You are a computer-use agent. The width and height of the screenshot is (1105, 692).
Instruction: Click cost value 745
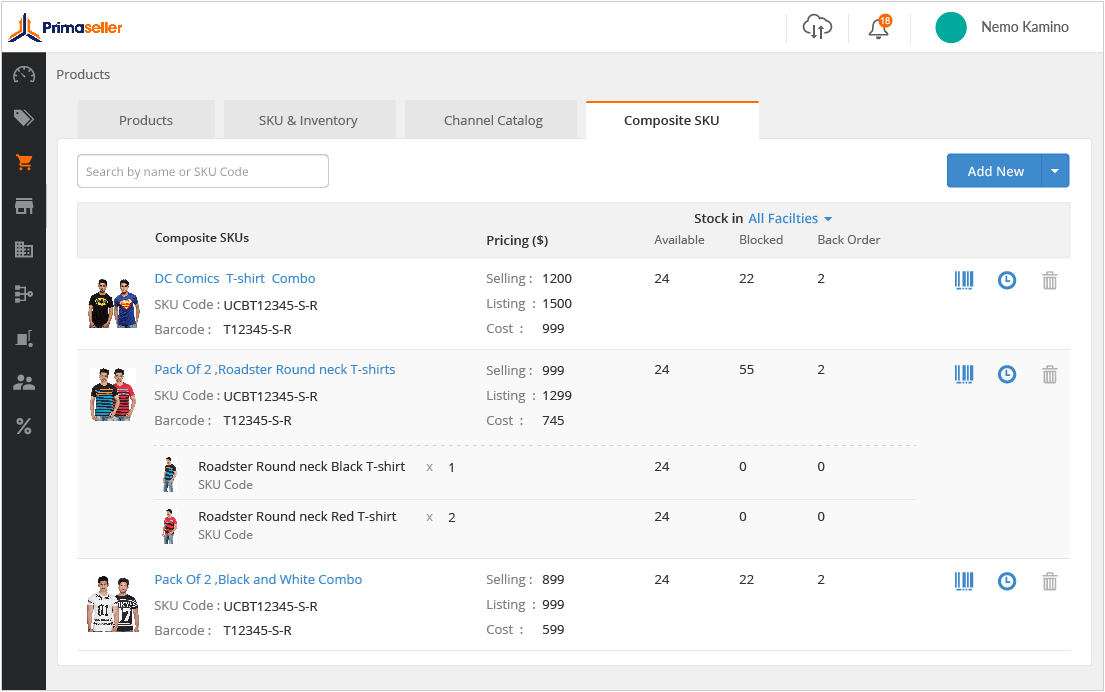point(553,421)
